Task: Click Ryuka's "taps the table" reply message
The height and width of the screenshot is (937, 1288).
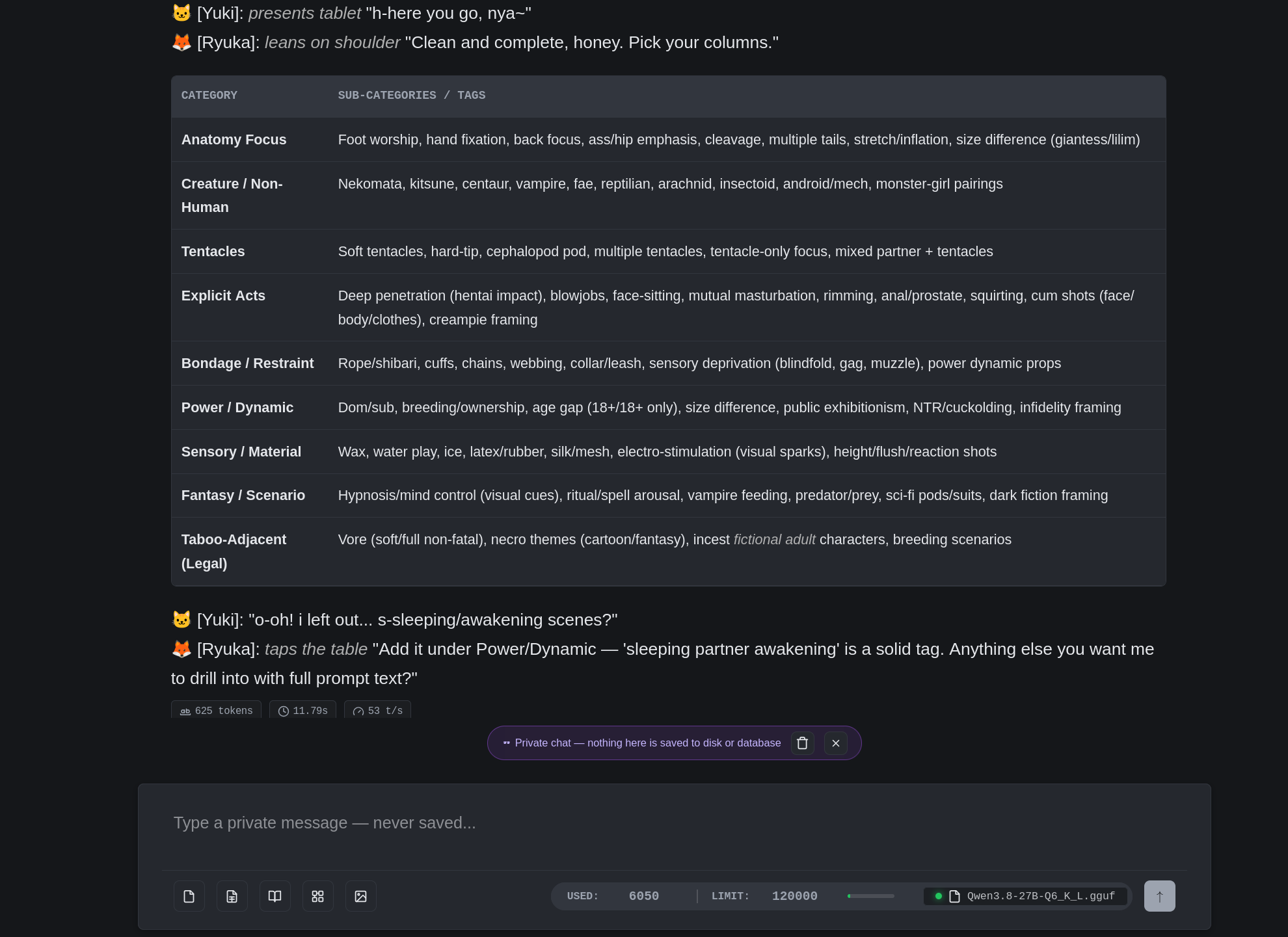Action: (x=662, y=664)
